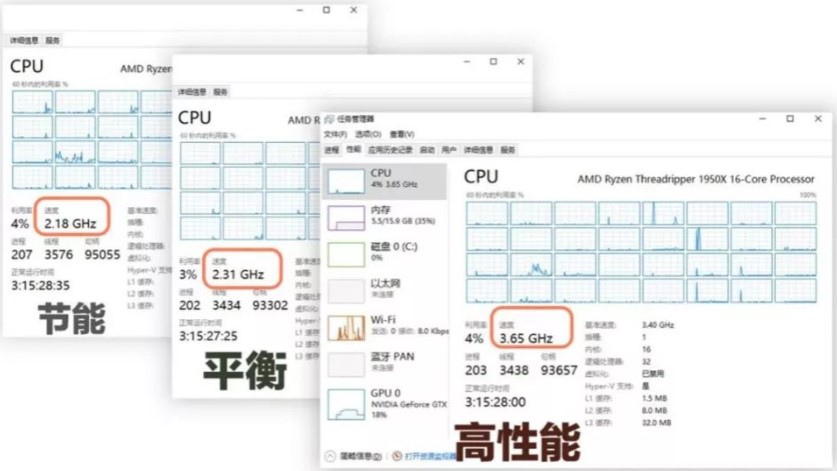The width and height of the screenshot is (837, 471).
Task: Collapse view with 简略信息(D) button
Action: tap(354, 456)
